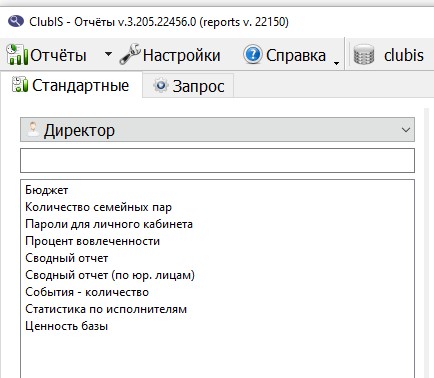Select Процент вовлеченности report
The width and height of the screenshot is (434, 378).
[x=92, y=241]
